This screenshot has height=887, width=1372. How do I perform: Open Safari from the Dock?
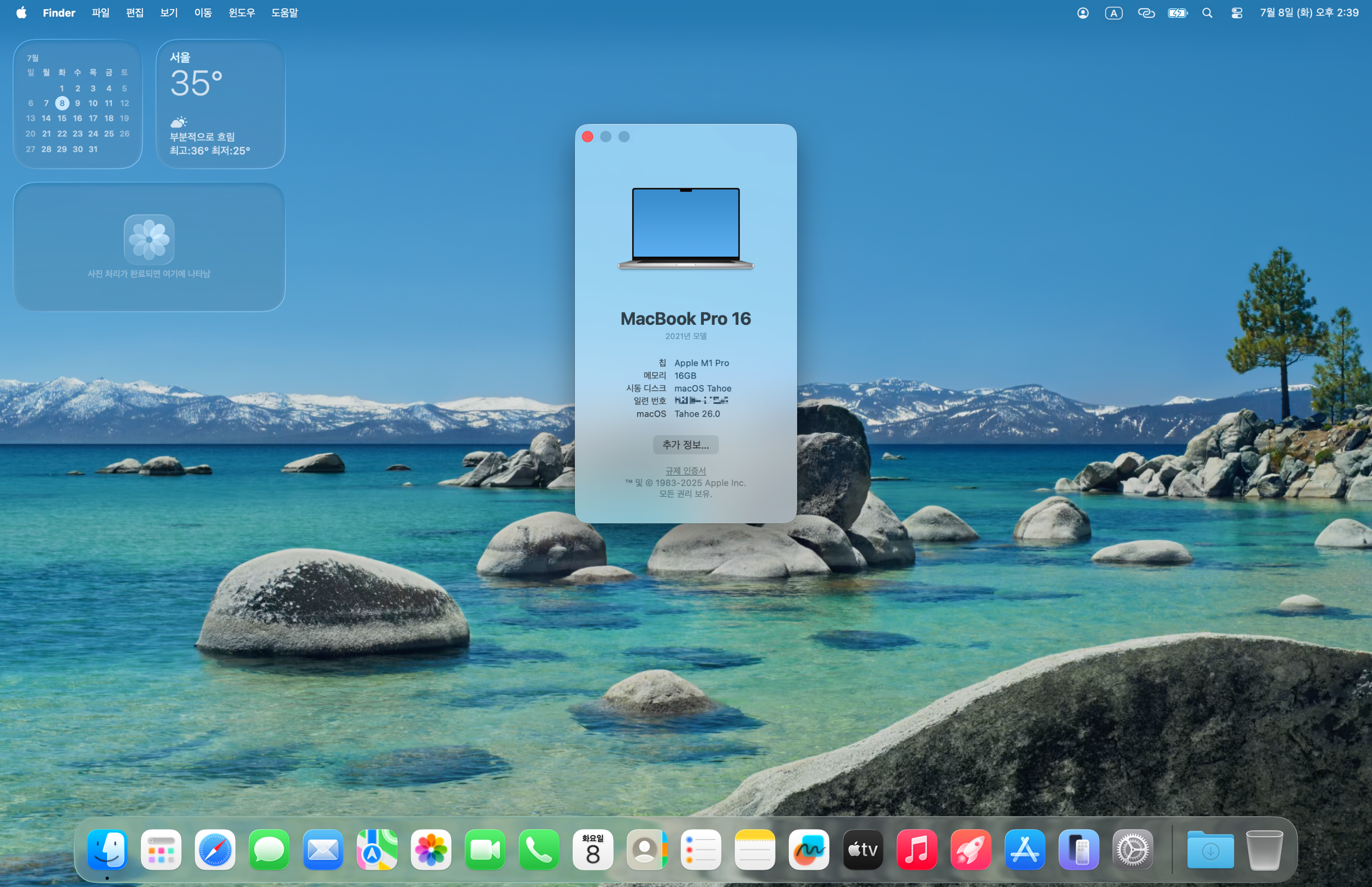pyautogui.click(x=215, y=849)
